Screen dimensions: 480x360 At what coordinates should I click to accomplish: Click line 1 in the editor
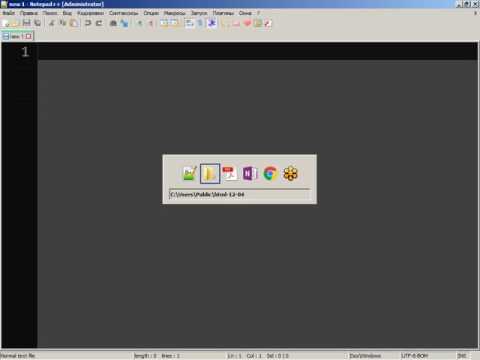coord(257,52)
